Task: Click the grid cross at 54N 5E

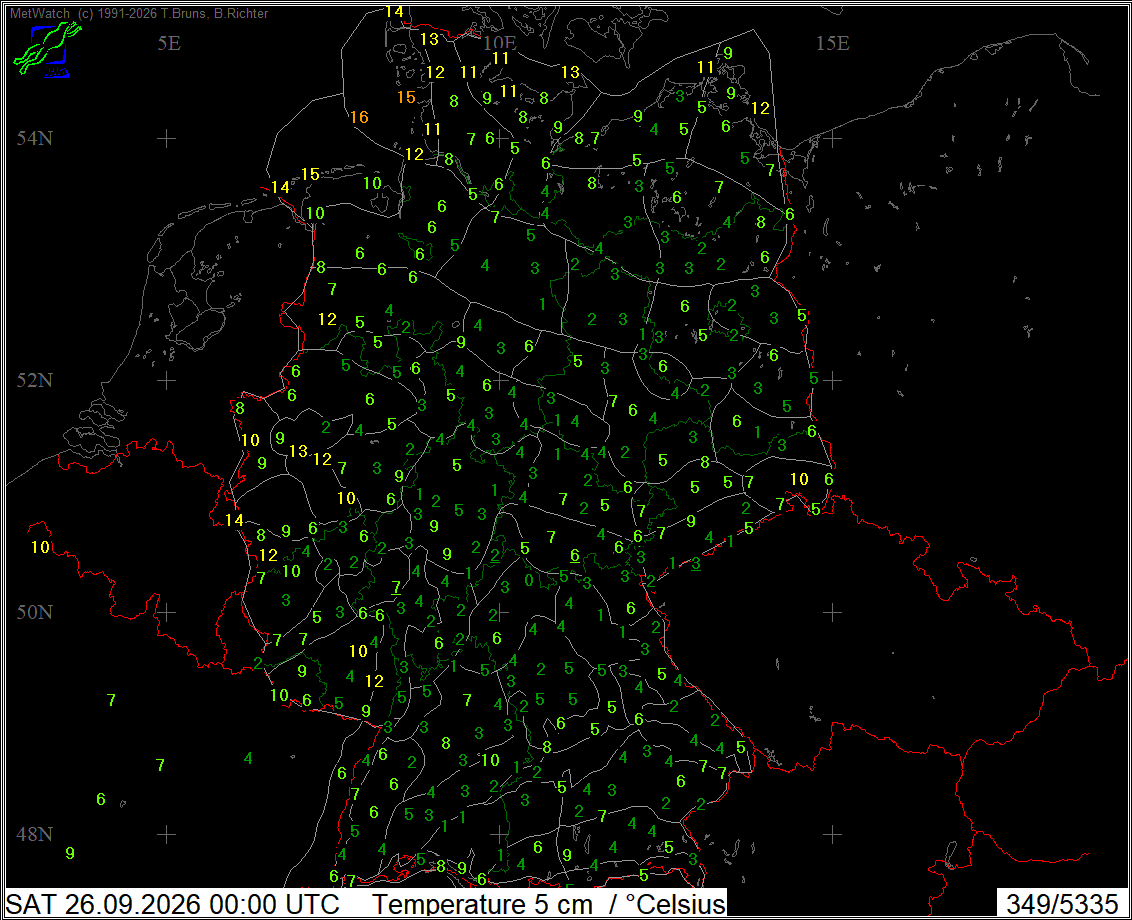Action: 167,138
